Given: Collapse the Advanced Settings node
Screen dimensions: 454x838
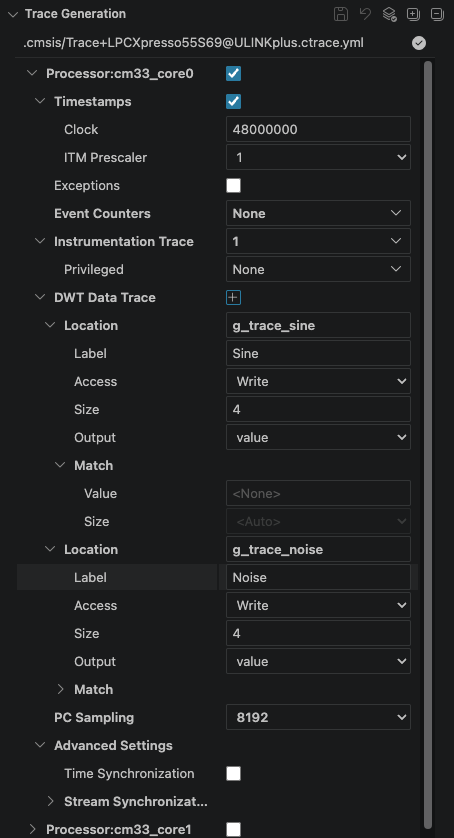Looking at the screenshot, I should 40,746.
